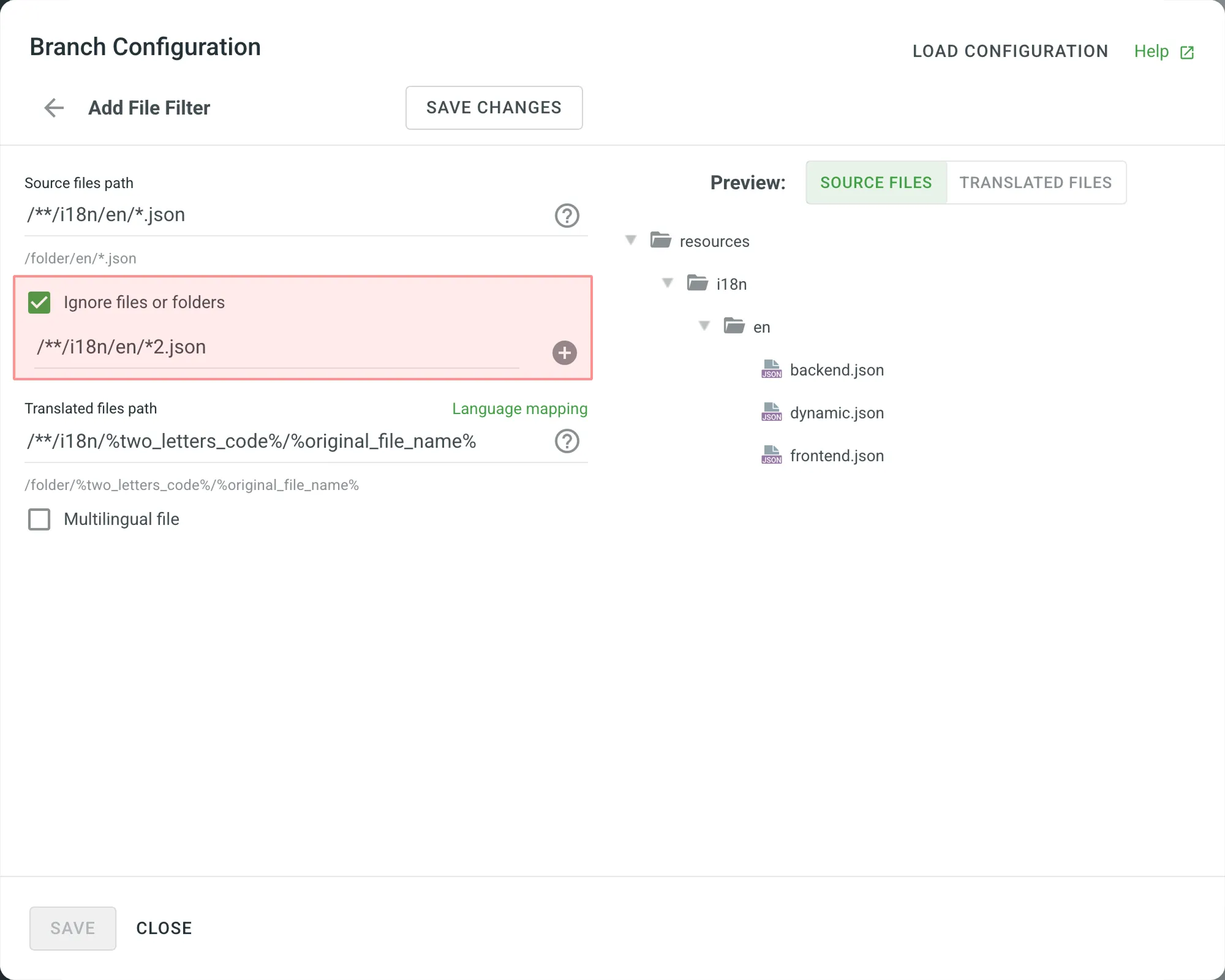The height and width of the screenshot is (980, 1225).
Task: Open help for Source files path
Action: 567,216
